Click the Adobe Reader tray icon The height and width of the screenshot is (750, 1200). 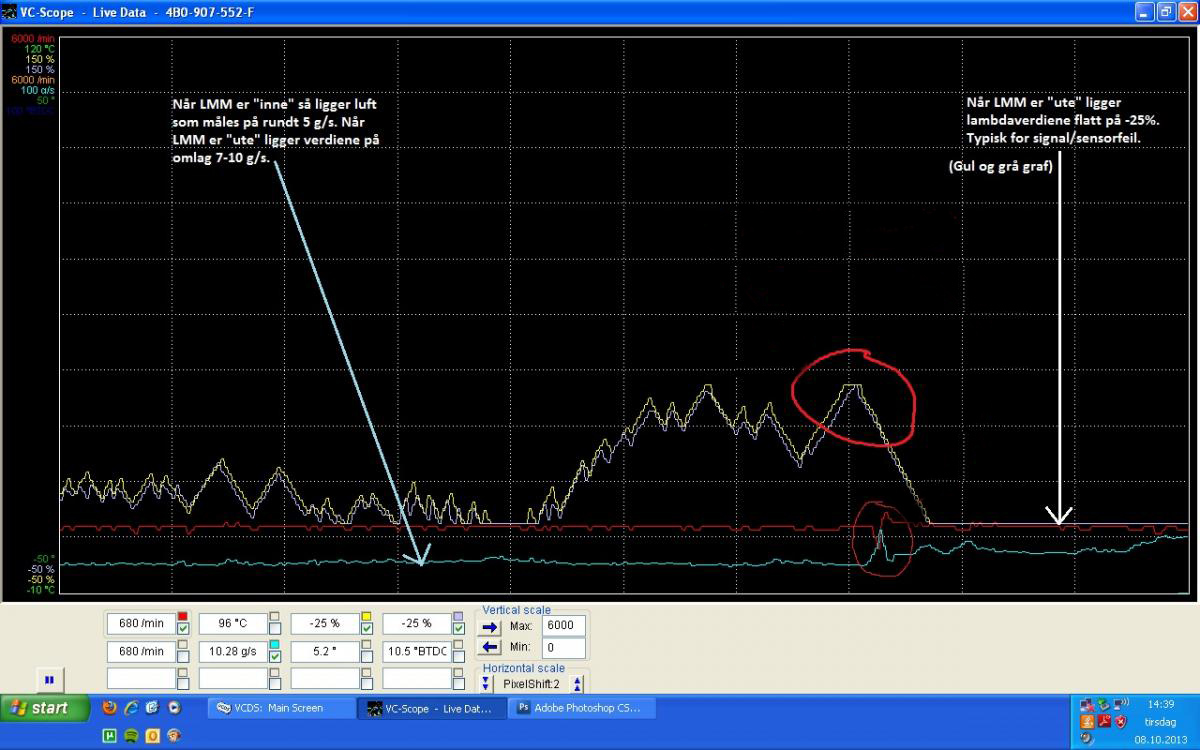[x=1104, y=722]
